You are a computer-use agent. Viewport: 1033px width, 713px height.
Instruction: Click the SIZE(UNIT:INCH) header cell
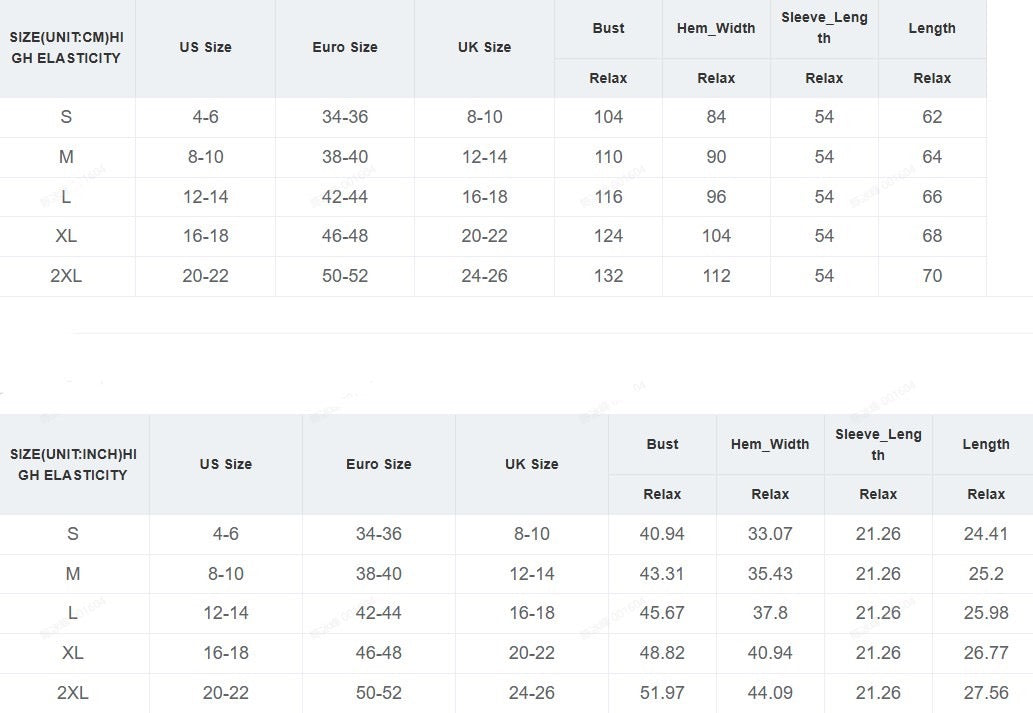[x=73, y=464]
